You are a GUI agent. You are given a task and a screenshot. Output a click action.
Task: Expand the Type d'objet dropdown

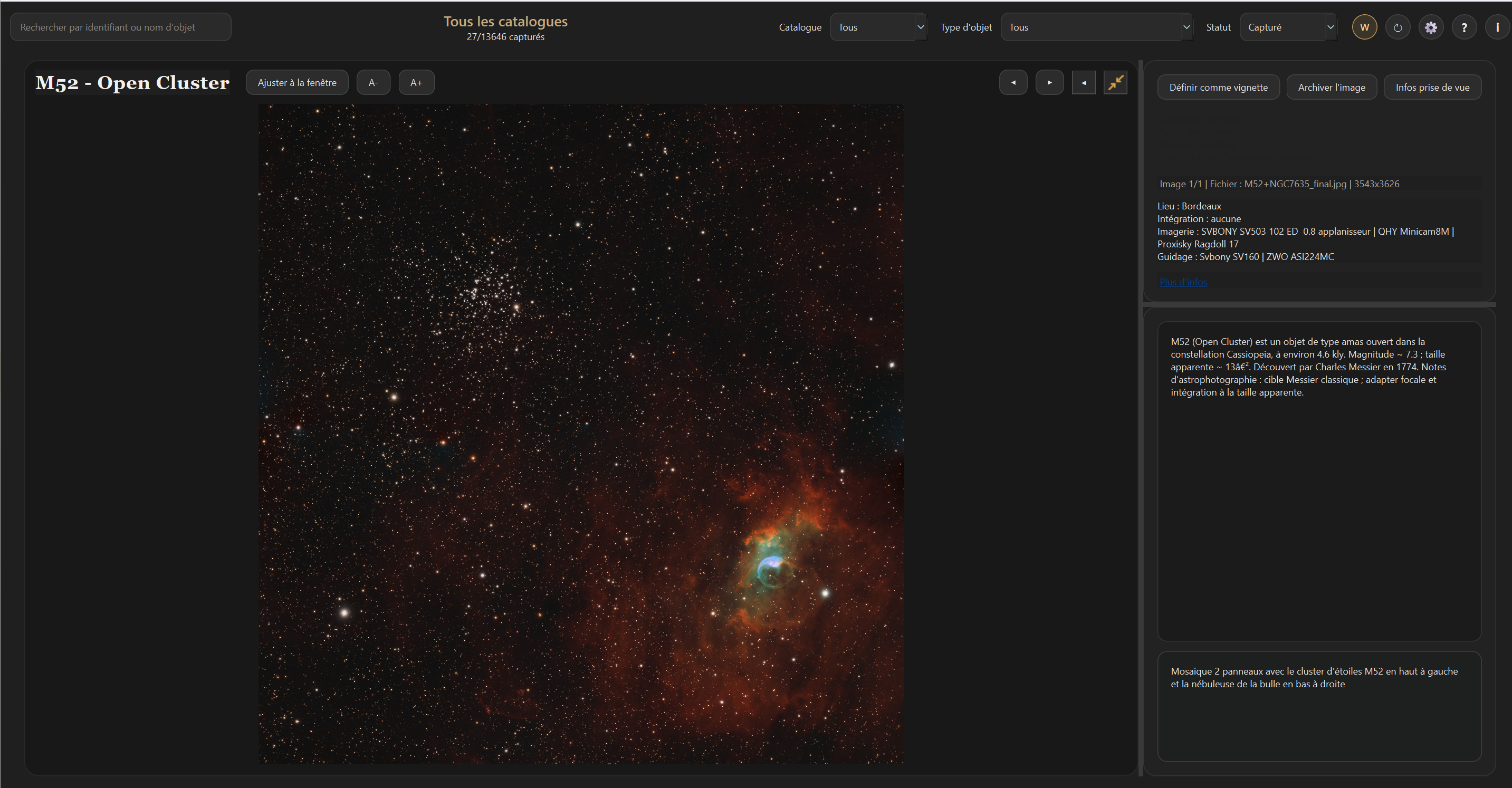tap(1096, 27)
